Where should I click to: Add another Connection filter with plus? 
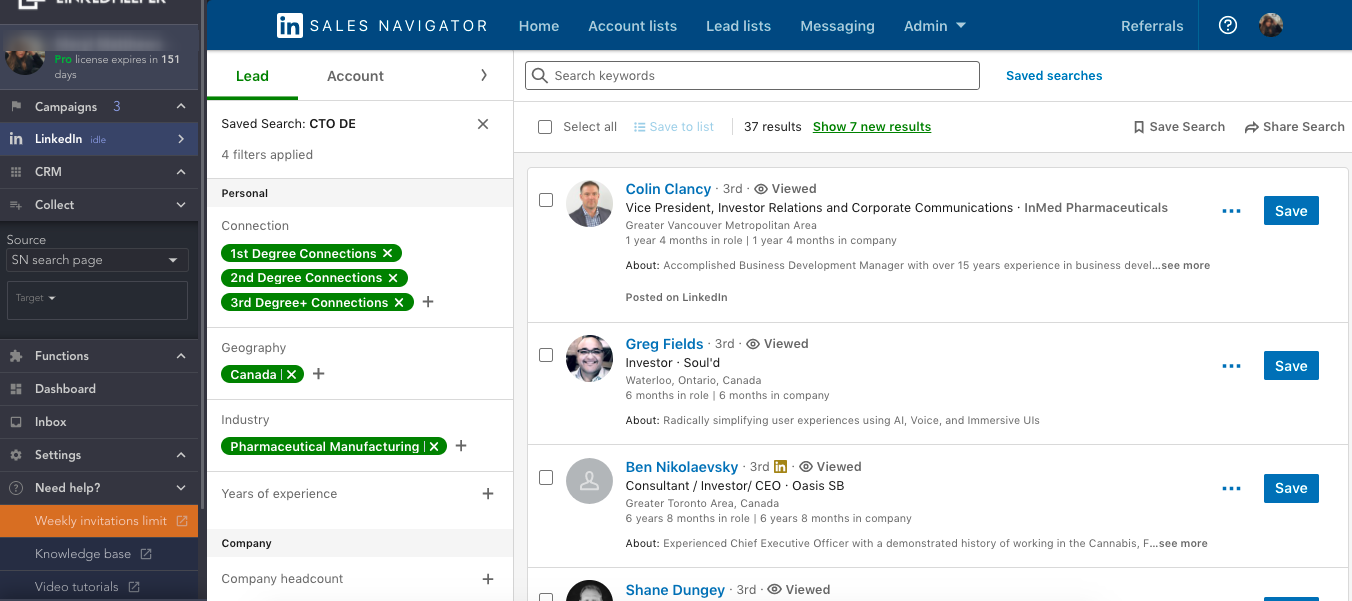click(x=428, y=302)
